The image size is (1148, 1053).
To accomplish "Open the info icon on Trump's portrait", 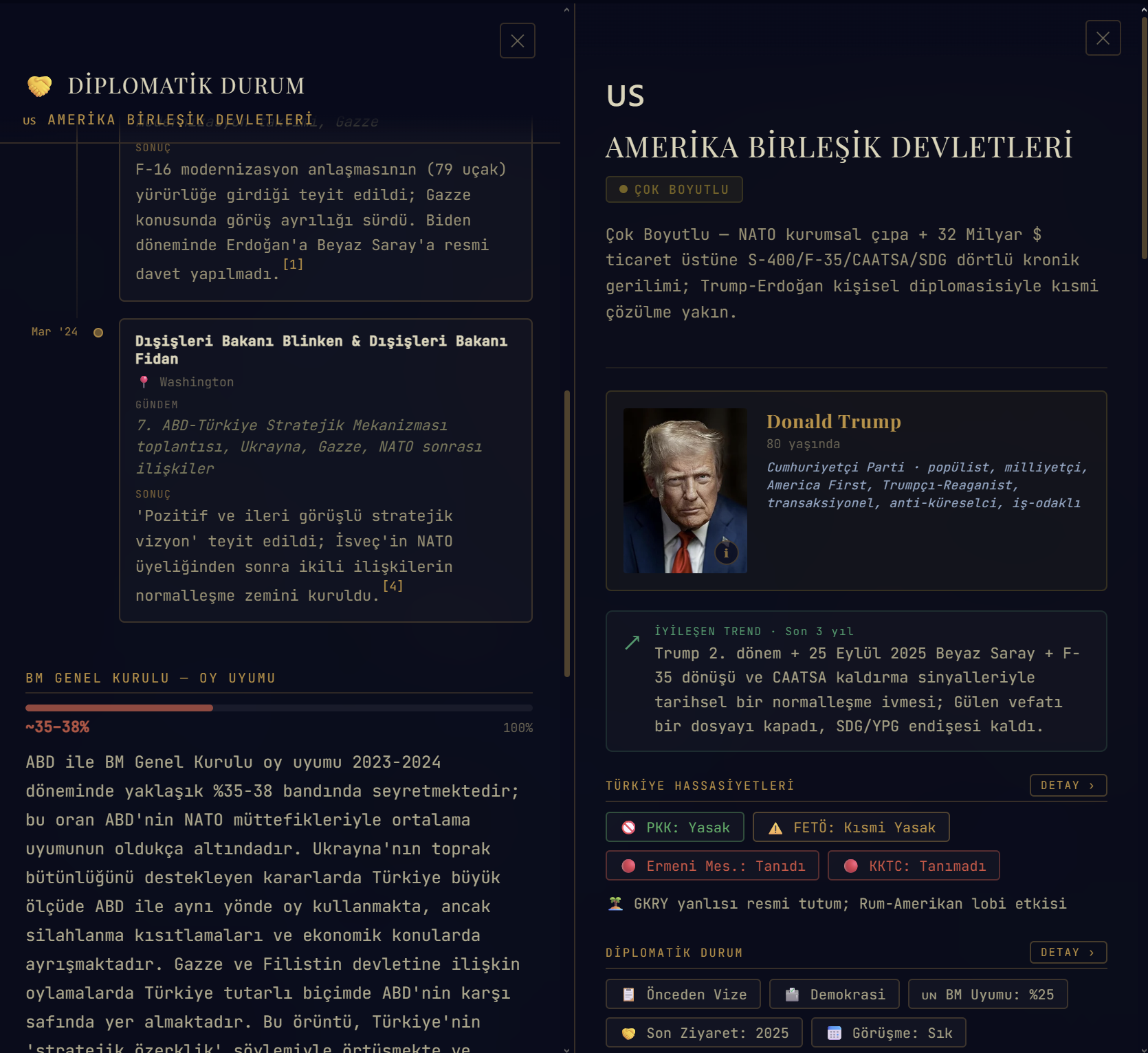I will [727, 551].
